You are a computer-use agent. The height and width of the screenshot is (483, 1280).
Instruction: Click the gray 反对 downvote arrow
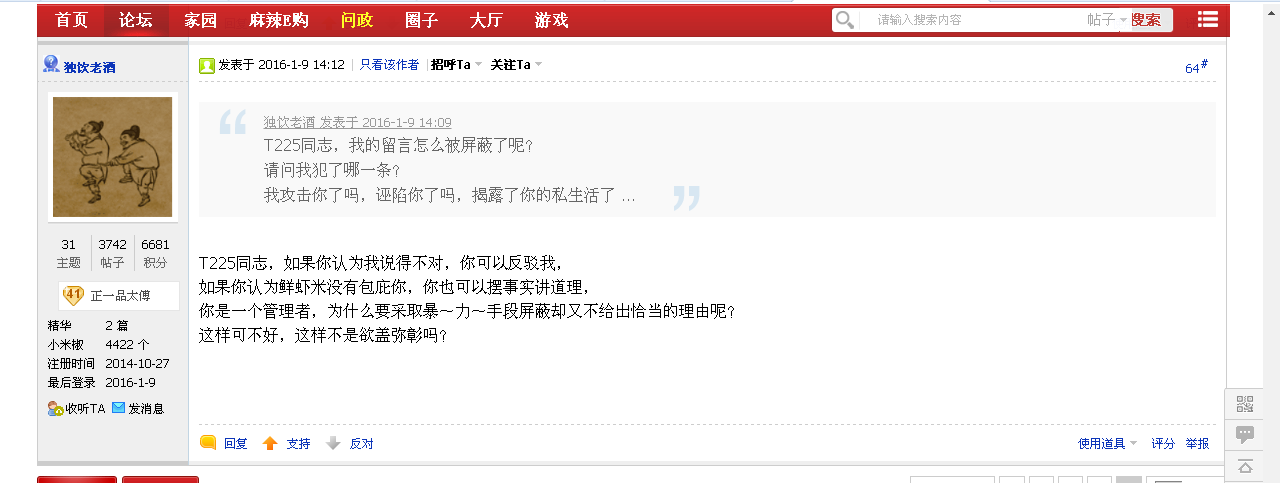pyautogui.click(x=334, y=443)
